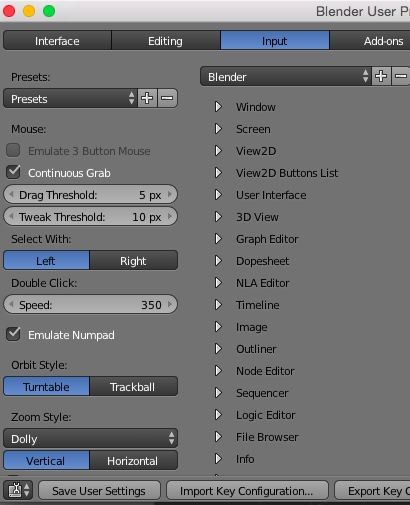Adjust the Tweak Threshold value field
The height and width of the screenshot is (505, 410).
[90, 216]
